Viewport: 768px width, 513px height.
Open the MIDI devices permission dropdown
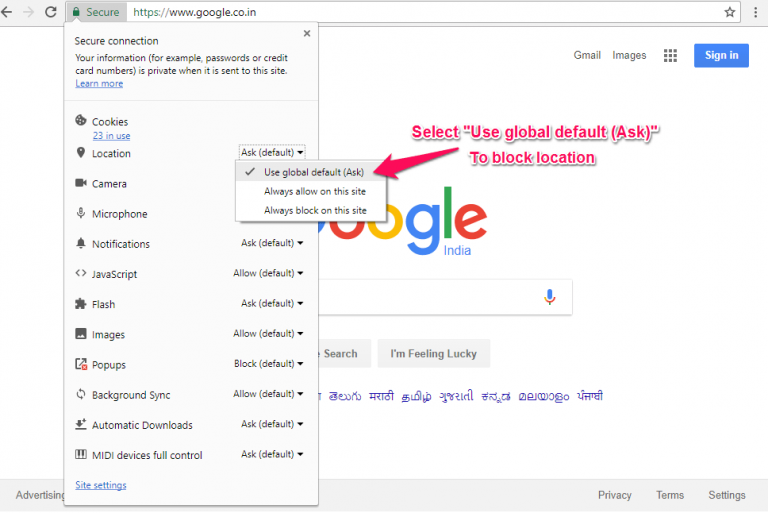[x=272, y=454]
